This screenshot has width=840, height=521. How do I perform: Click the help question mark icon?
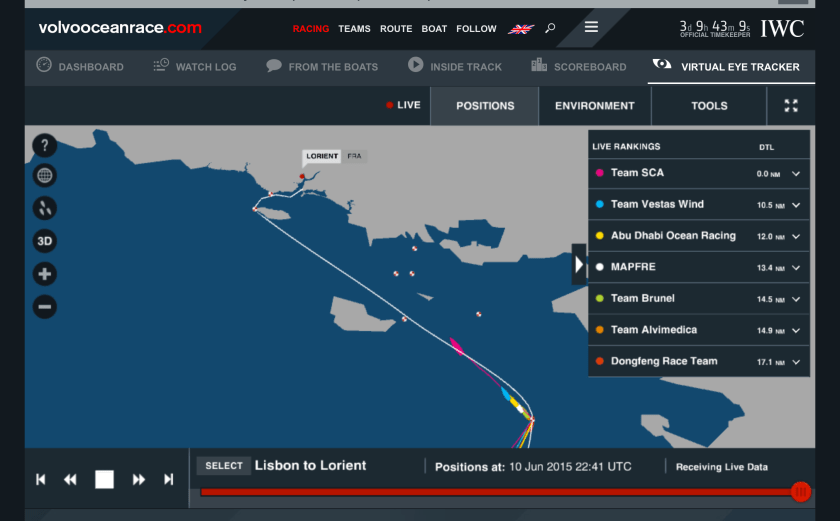click(45, 145)
